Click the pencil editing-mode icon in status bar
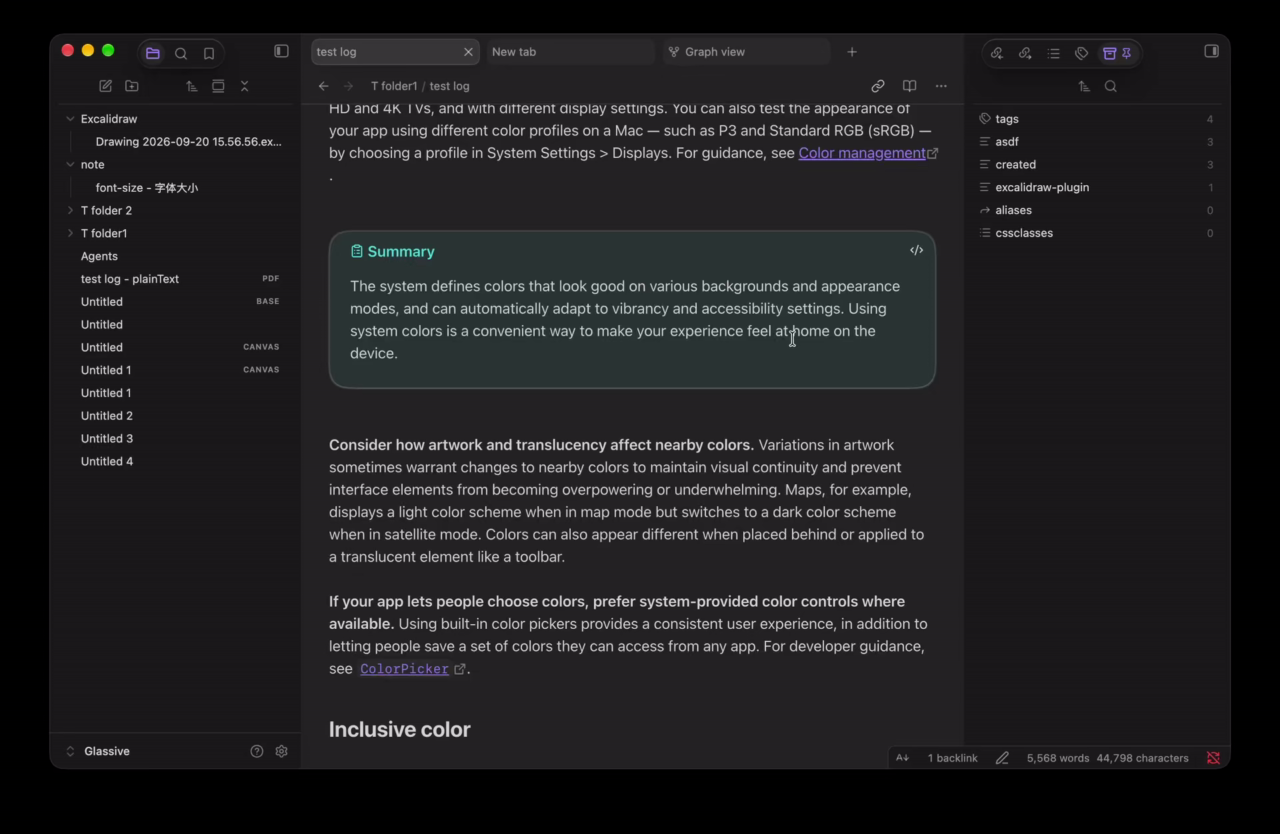Screen dimensions: 1280x834 tap(1002, 758)
